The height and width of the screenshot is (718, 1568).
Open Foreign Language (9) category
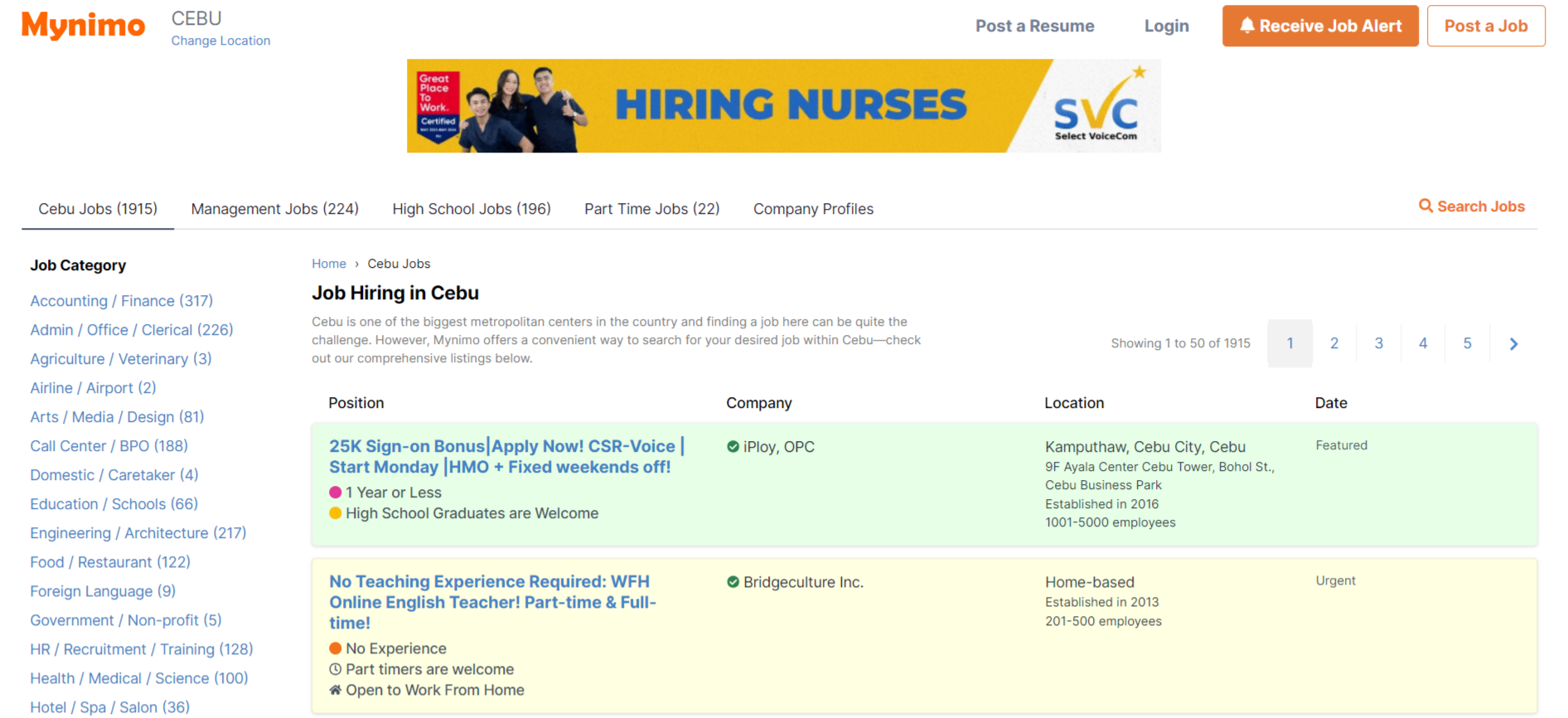[103, 591]
